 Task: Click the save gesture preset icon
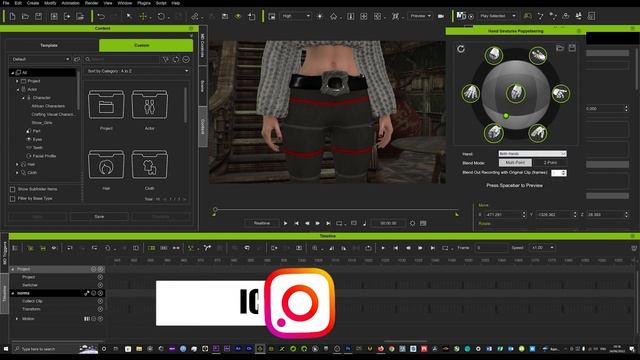point(572,48)
